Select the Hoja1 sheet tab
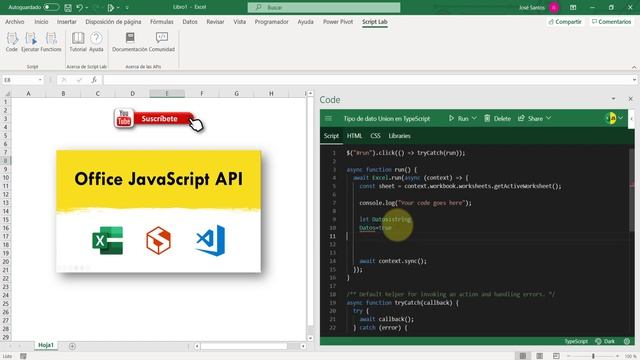Image resolution: width=640 pixels, height=360 pixels. (x=46, y=345)
